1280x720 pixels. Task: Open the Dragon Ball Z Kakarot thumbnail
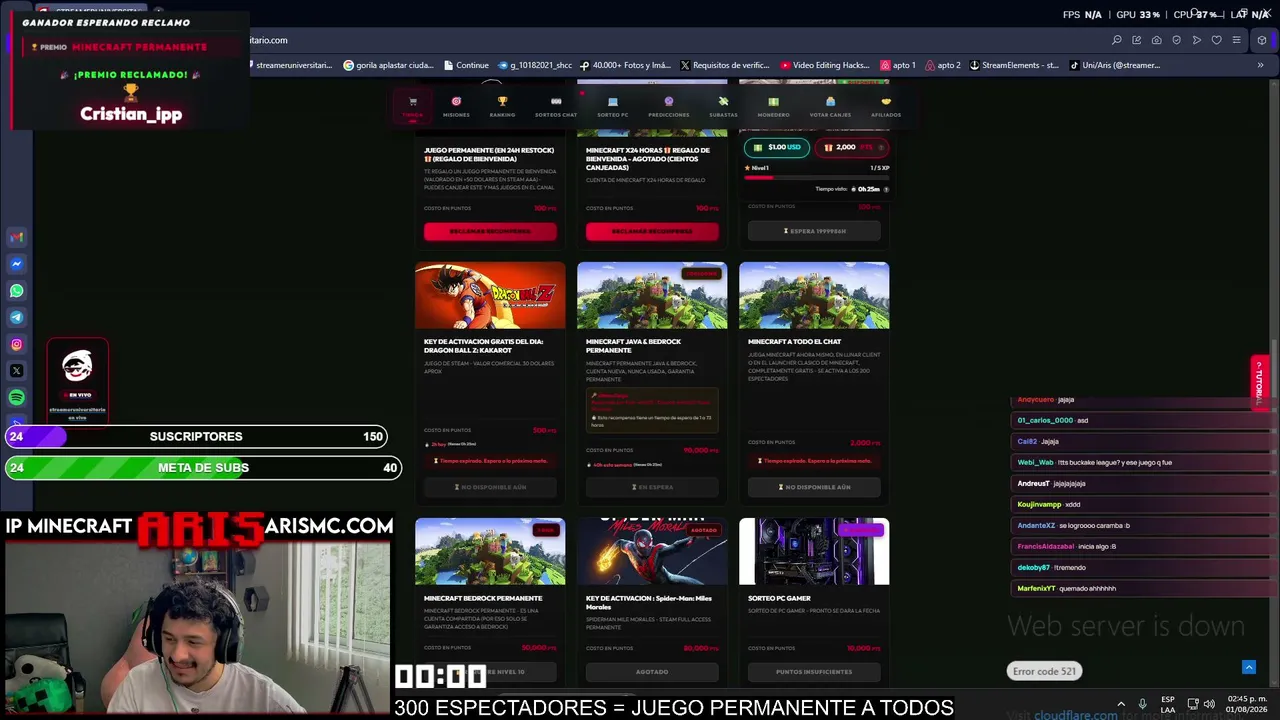pos(490,295)
